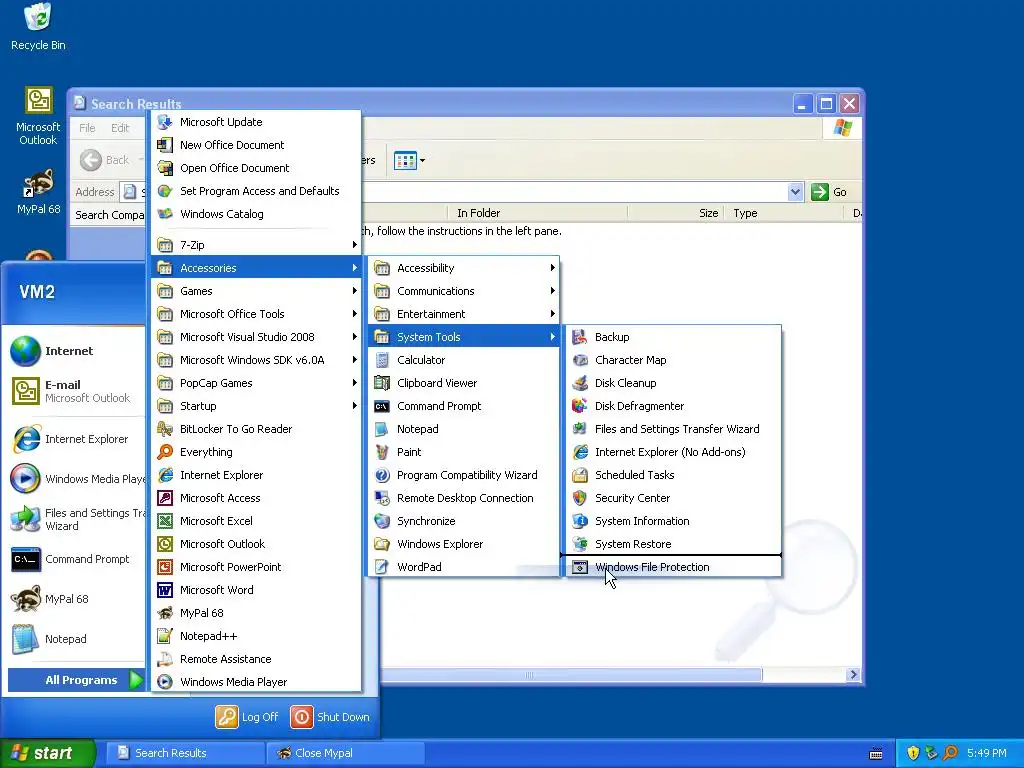Click the Notepad icon in Accessories menu
This screenshot has width=1024, height=768.
[382, 429]
